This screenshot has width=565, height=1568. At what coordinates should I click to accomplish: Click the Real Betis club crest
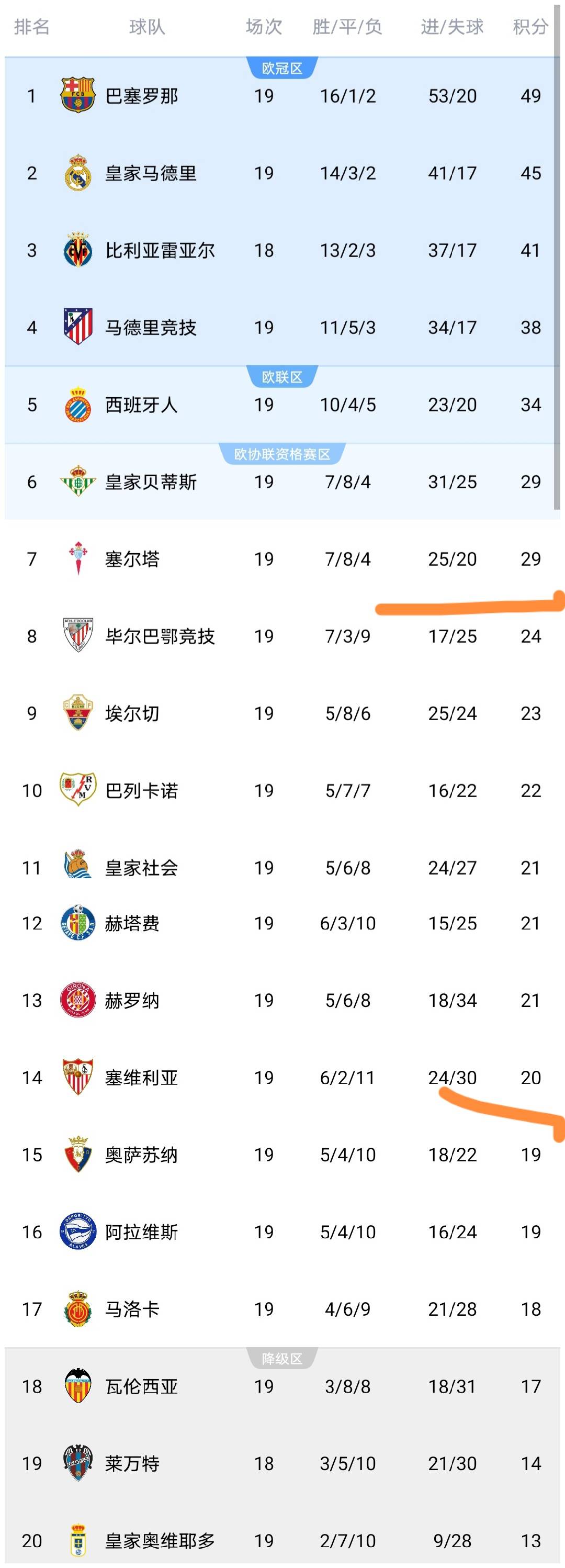pyautogui.click(x=78, y=481)
